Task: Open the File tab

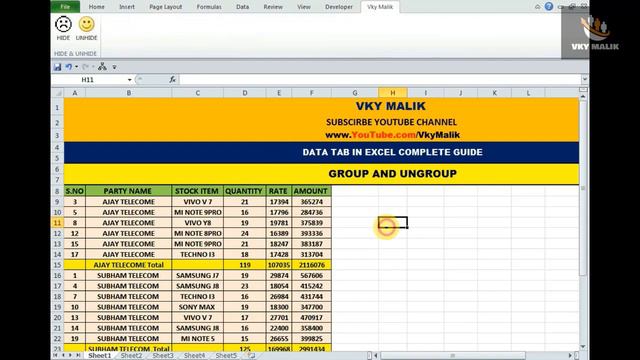Action: click(65, 7)
